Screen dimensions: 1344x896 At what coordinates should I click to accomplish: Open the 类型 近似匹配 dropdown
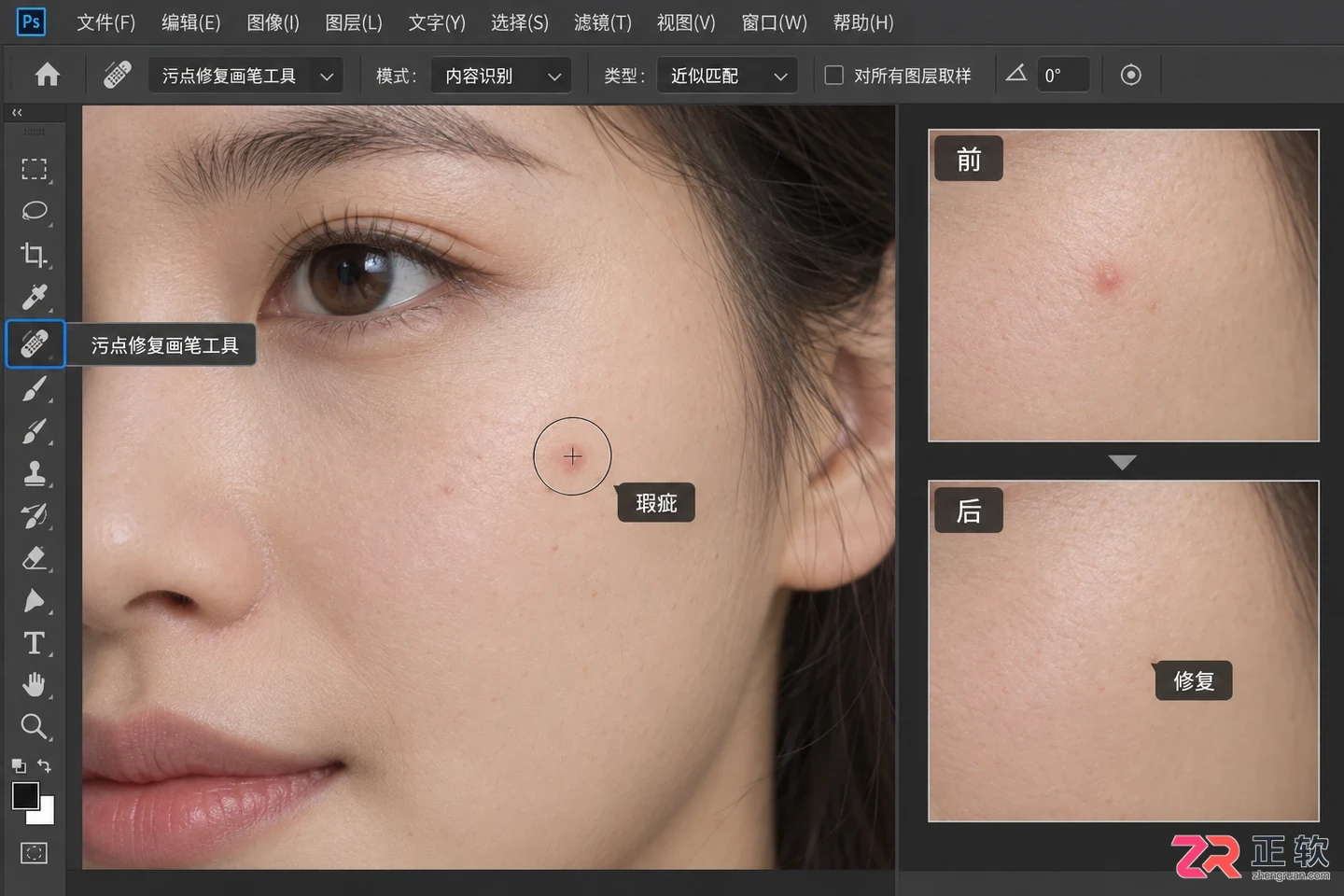[x=727, y=76]
